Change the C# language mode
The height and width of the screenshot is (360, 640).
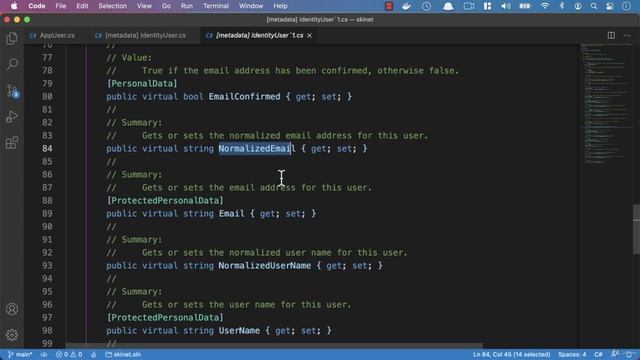point(598,354)
